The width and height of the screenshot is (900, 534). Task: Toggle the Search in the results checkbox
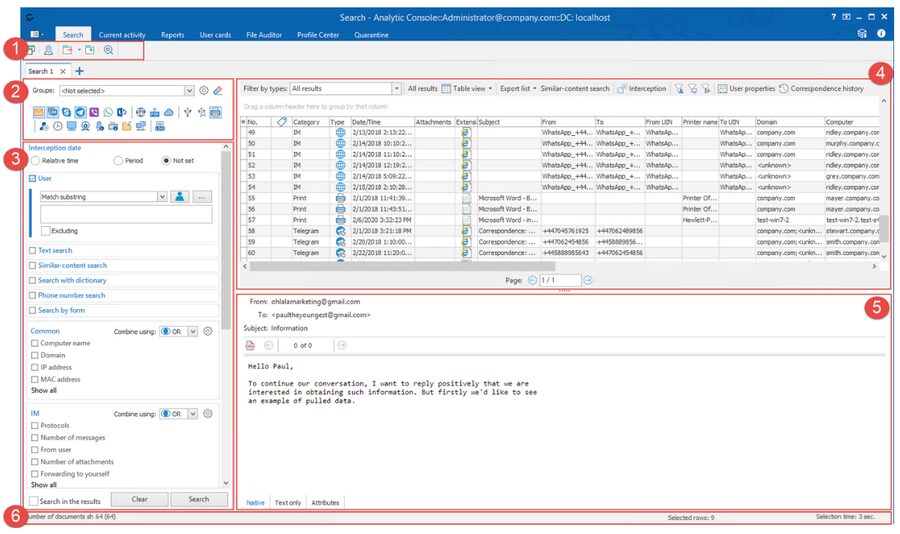35,499
